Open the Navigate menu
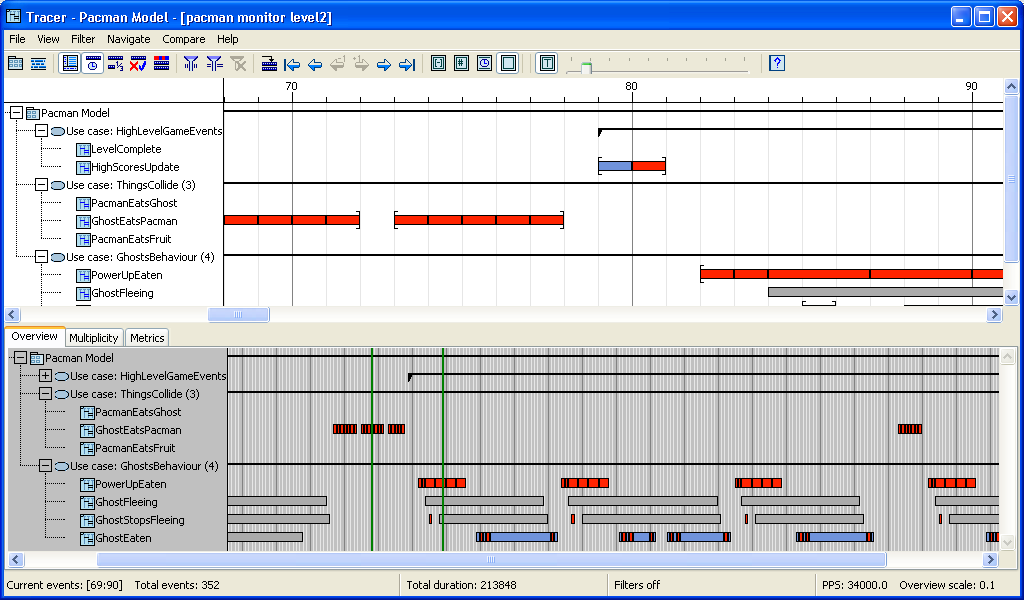This screenshot has height=600, width=1024. point(128,39)
